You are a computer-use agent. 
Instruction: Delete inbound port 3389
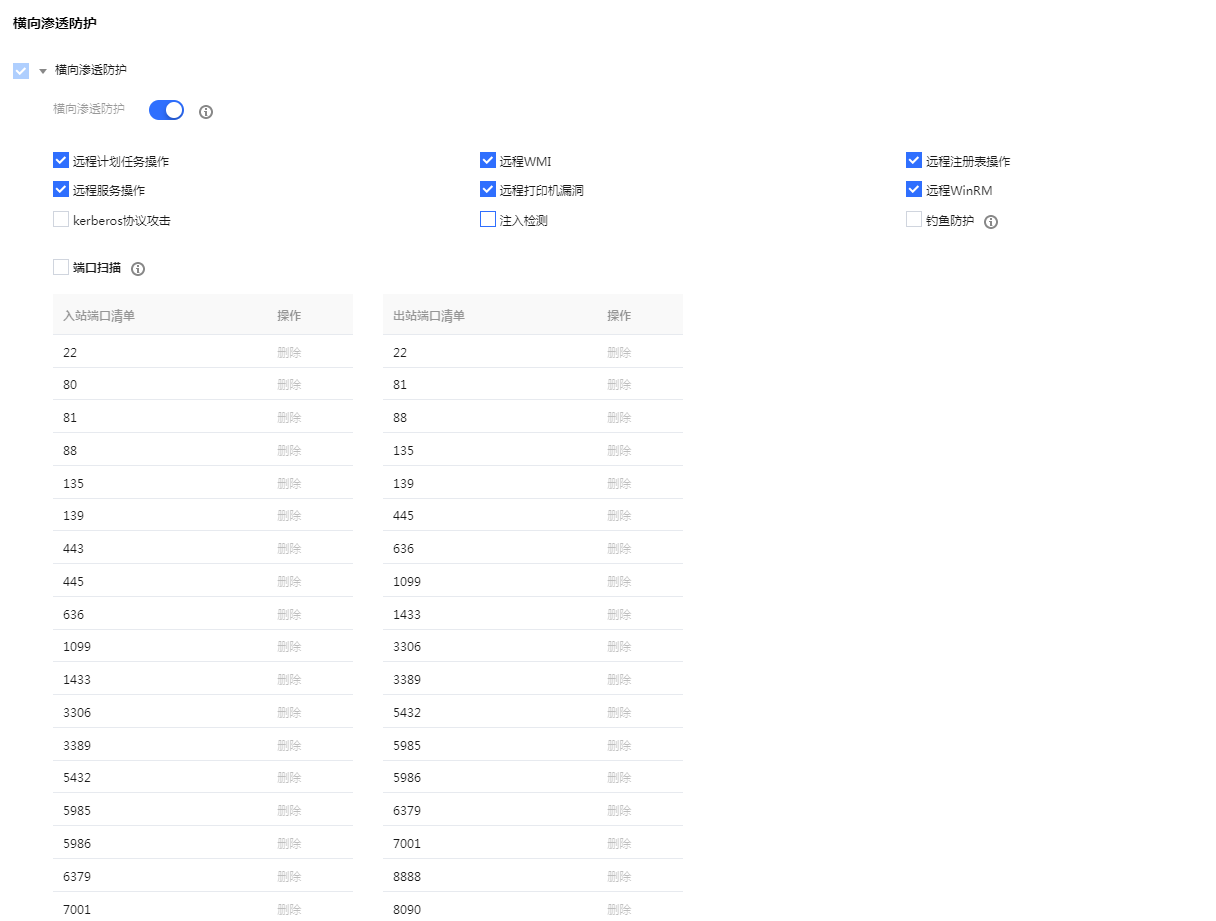pos(289,746)
